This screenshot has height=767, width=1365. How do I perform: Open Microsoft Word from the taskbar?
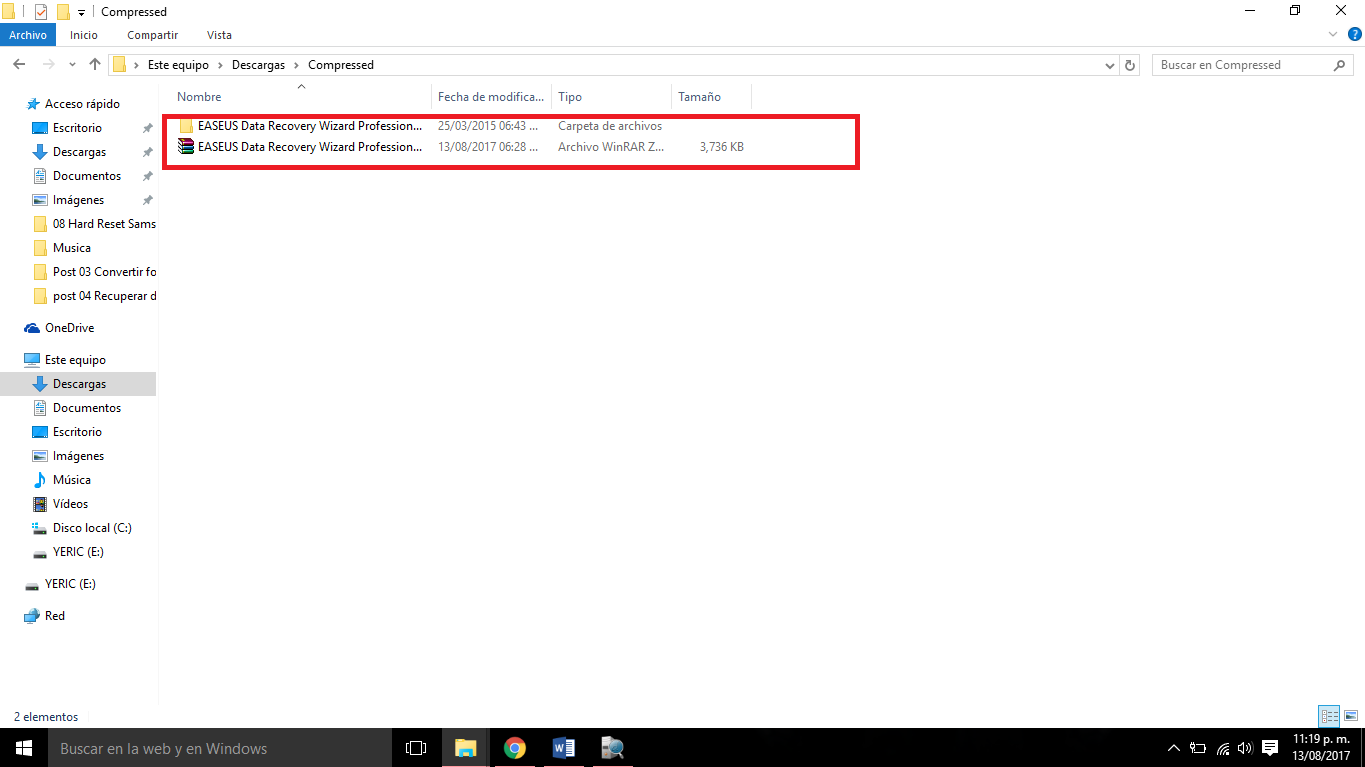click(563, 748)
